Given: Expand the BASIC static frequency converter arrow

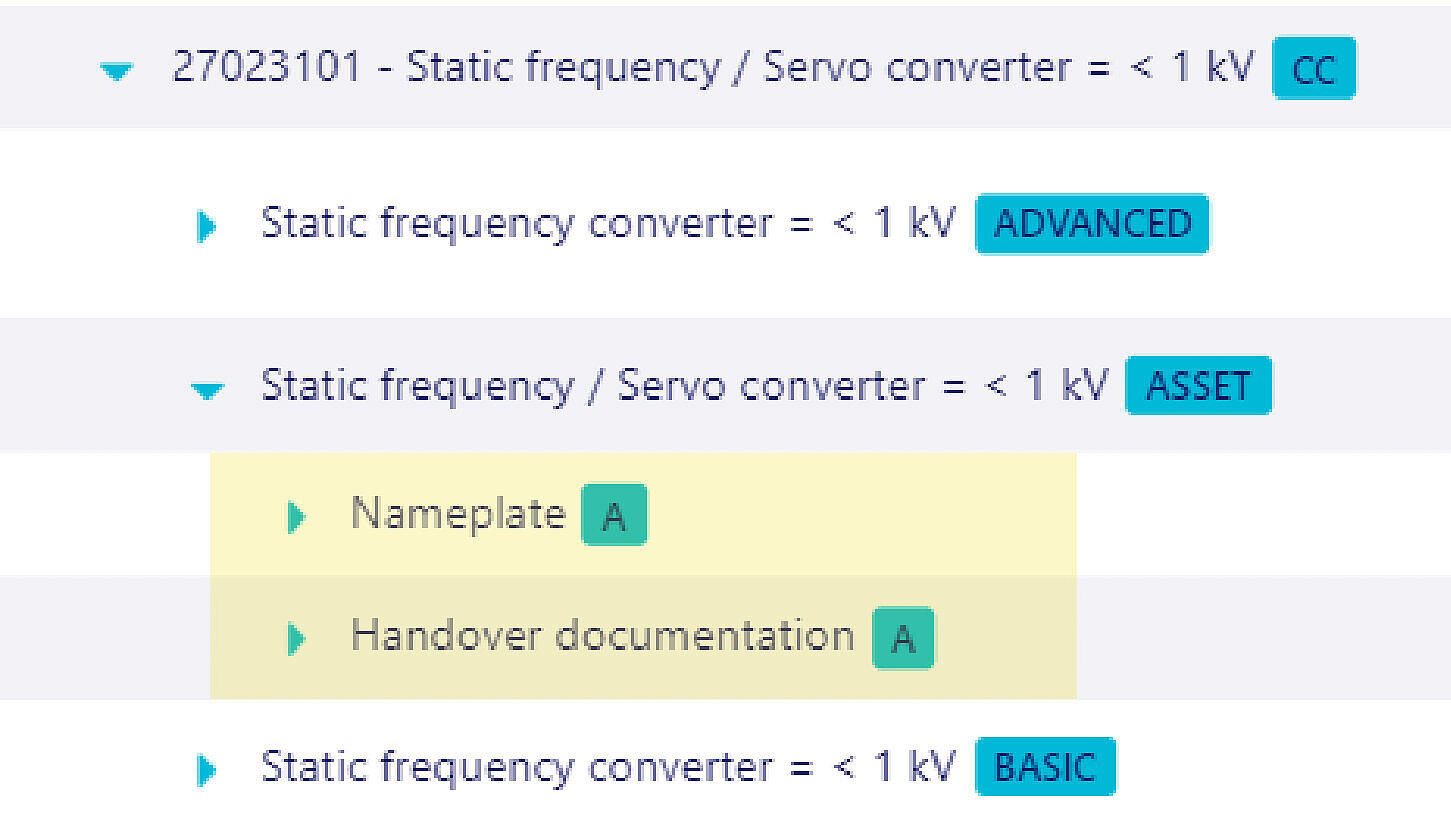Looking at the screenshot, I should (x=206, y=770).
